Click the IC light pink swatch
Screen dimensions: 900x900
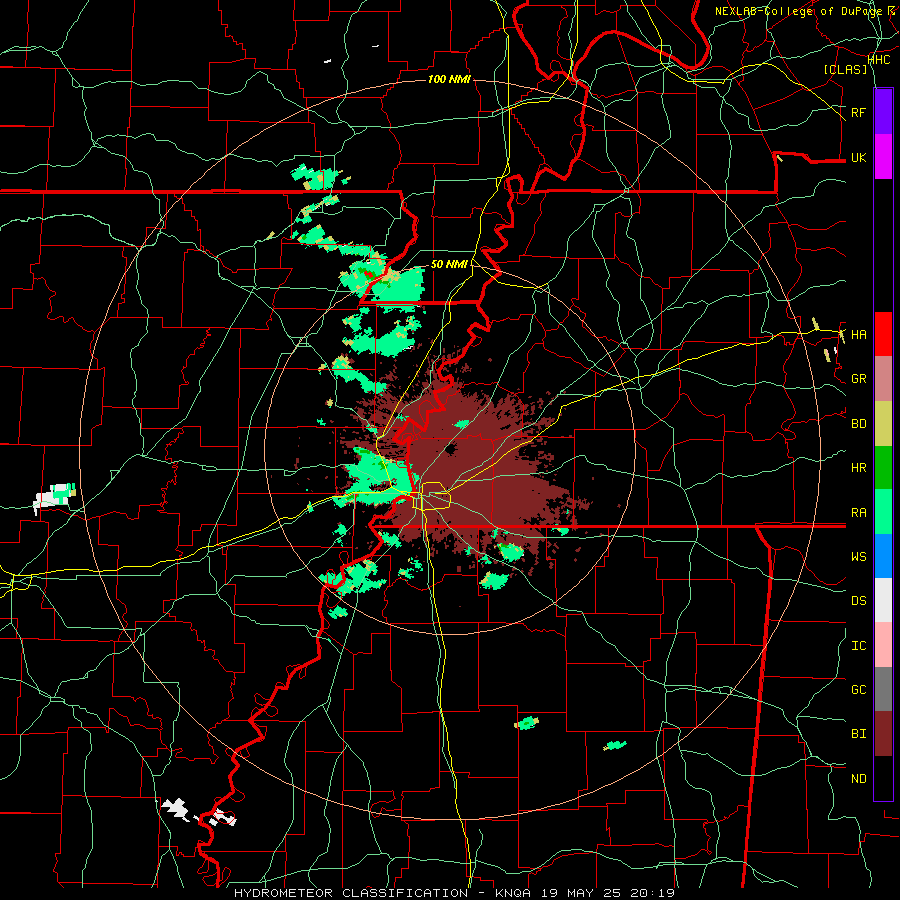pyautogui.click(x=883, y=645)
